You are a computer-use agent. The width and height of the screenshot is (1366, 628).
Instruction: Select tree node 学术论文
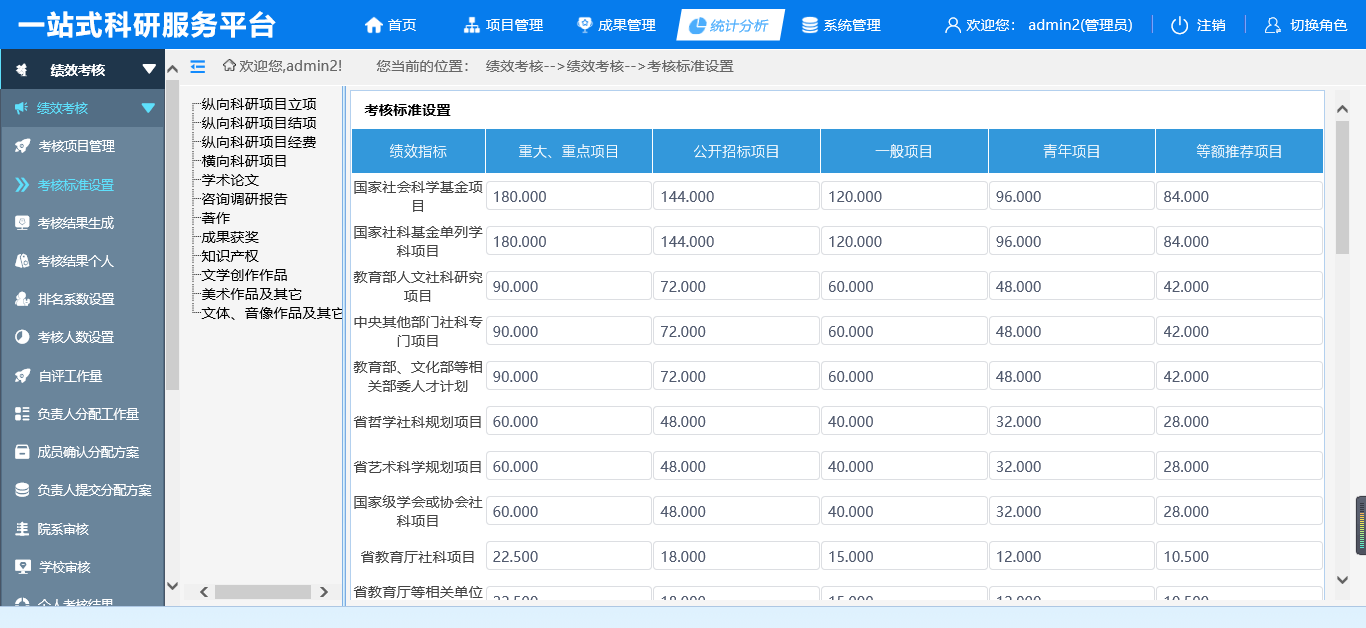pos(230,180)
